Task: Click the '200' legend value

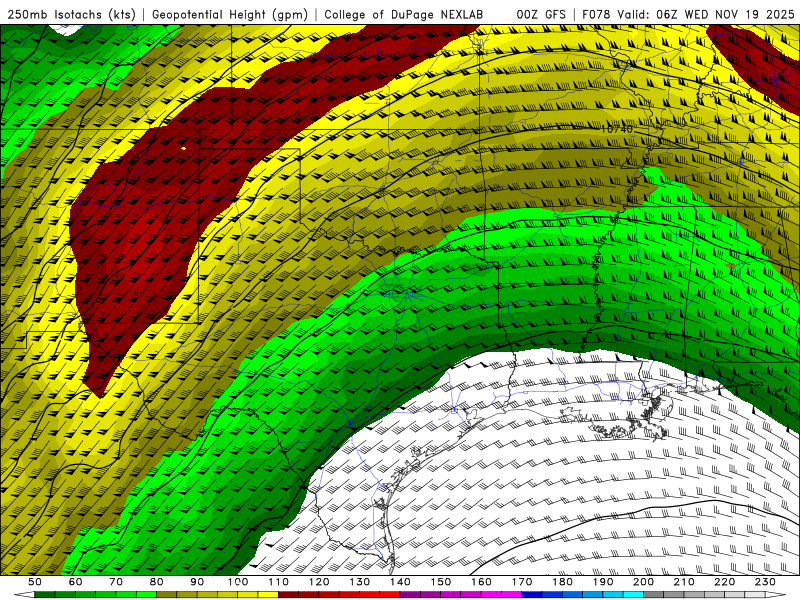Action: [x=643, y=582]
